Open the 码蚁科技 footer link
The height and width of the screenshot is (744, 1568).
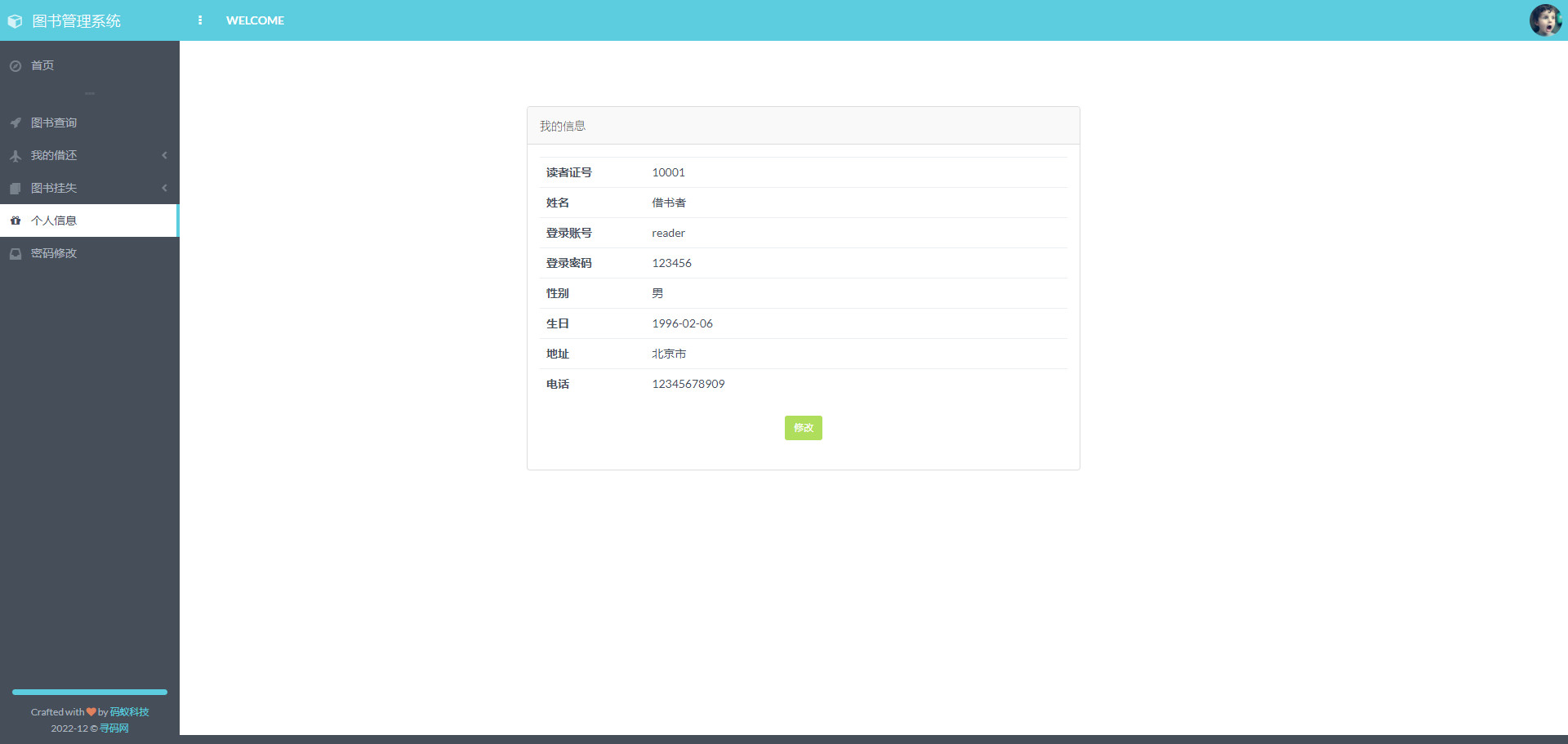[x=129, y=712]
